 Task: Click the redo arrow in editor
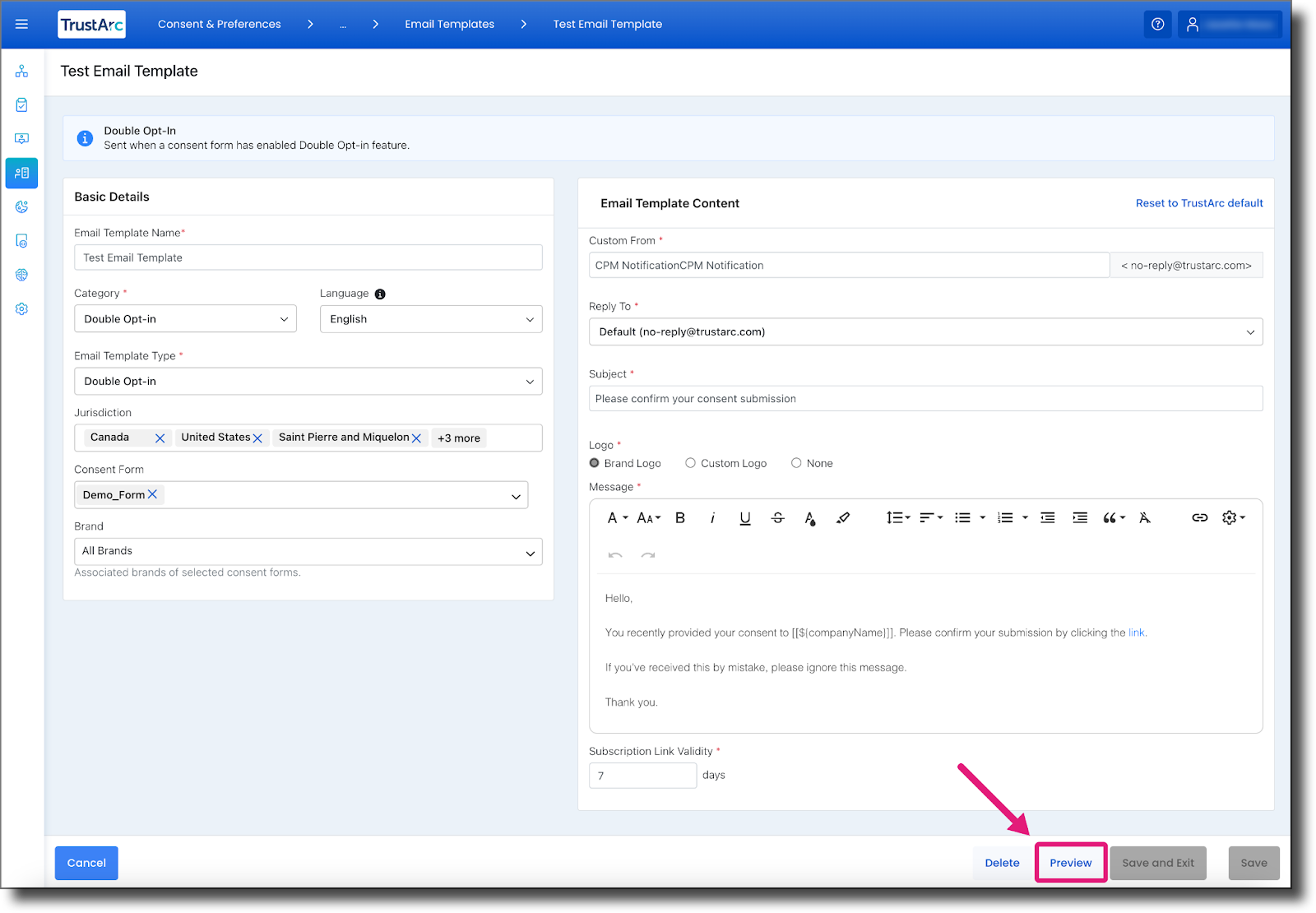click(648, 555)
